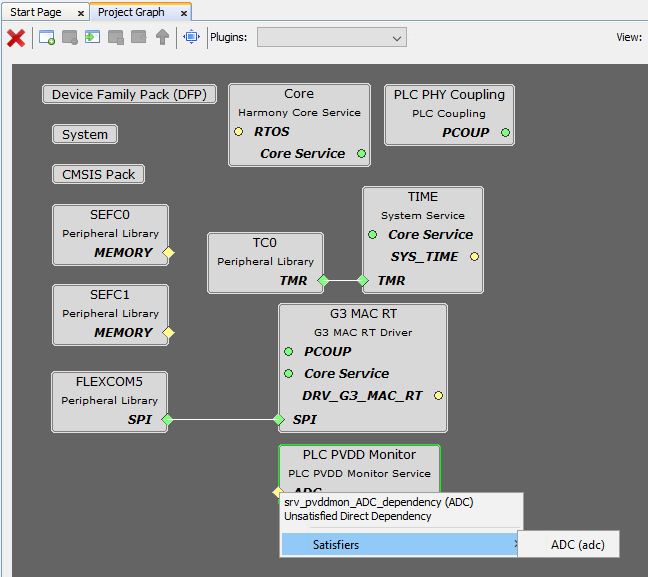Open the Satisfiers submenu

399,544
